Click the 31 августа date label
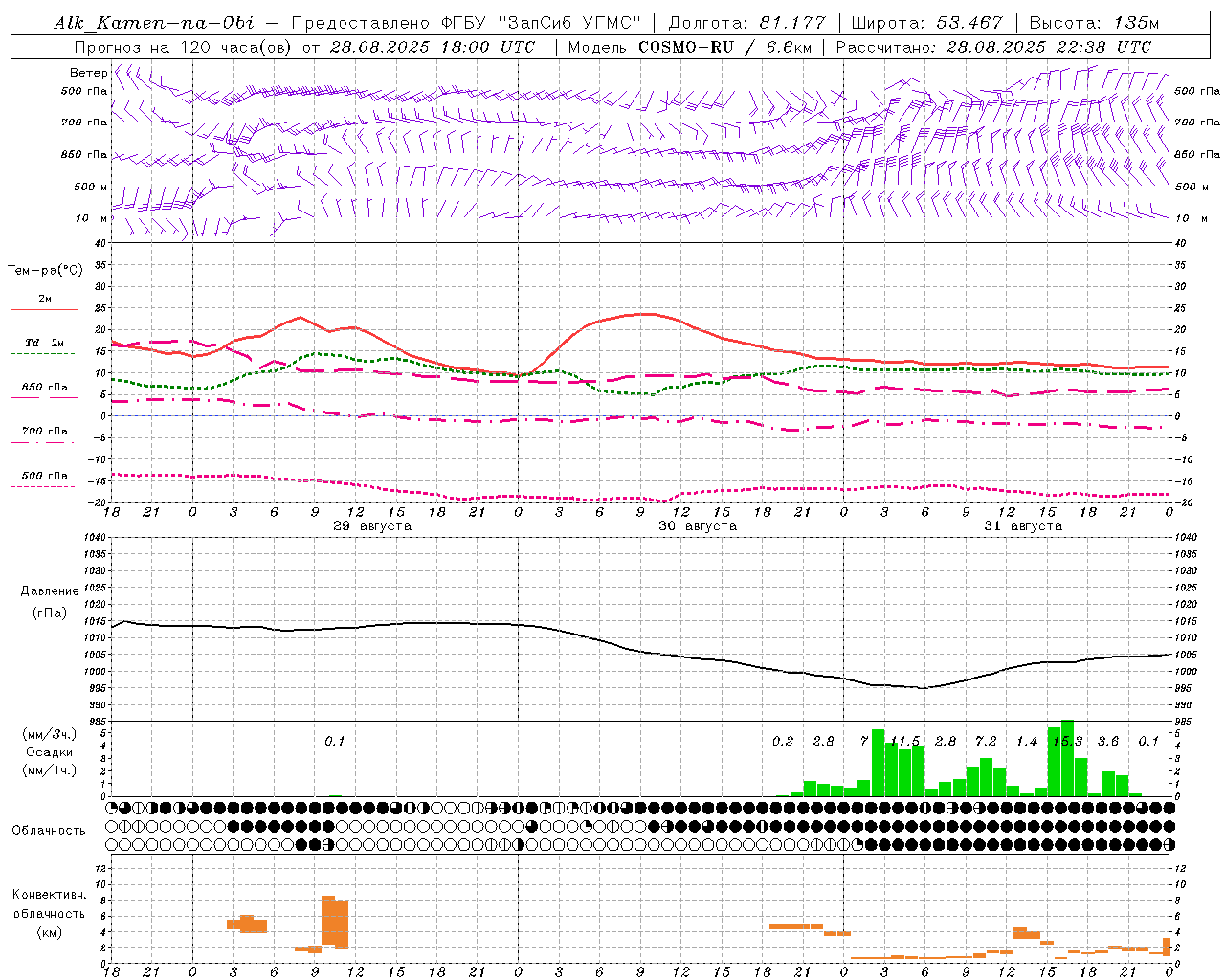 click(x=1023, y=526)
